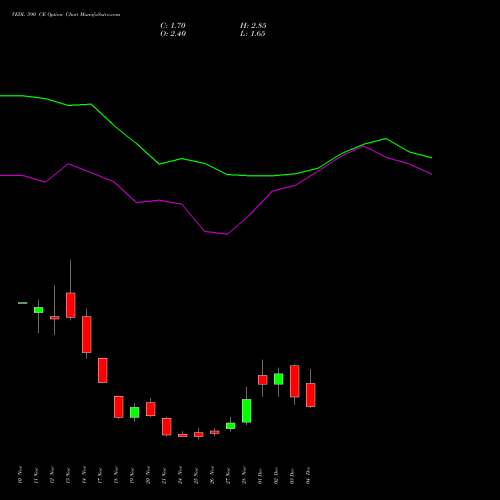Select the low value L: 1.65
The width and height of the screenshot is (500, 500).
click(x=252, y=34)
